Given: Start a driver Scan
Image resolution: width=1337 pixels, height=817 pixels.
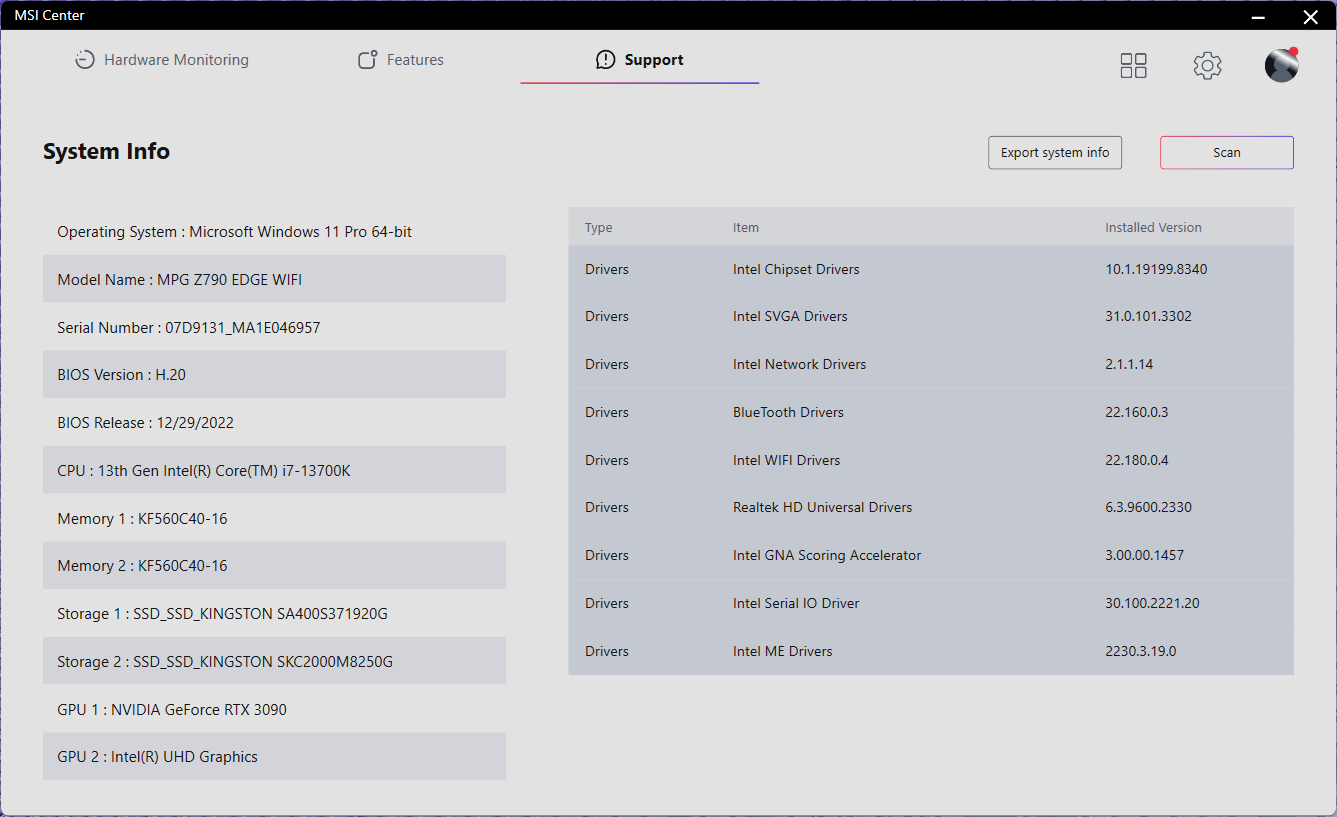Looking at the screenshot, I should [x=1226, y=153].
